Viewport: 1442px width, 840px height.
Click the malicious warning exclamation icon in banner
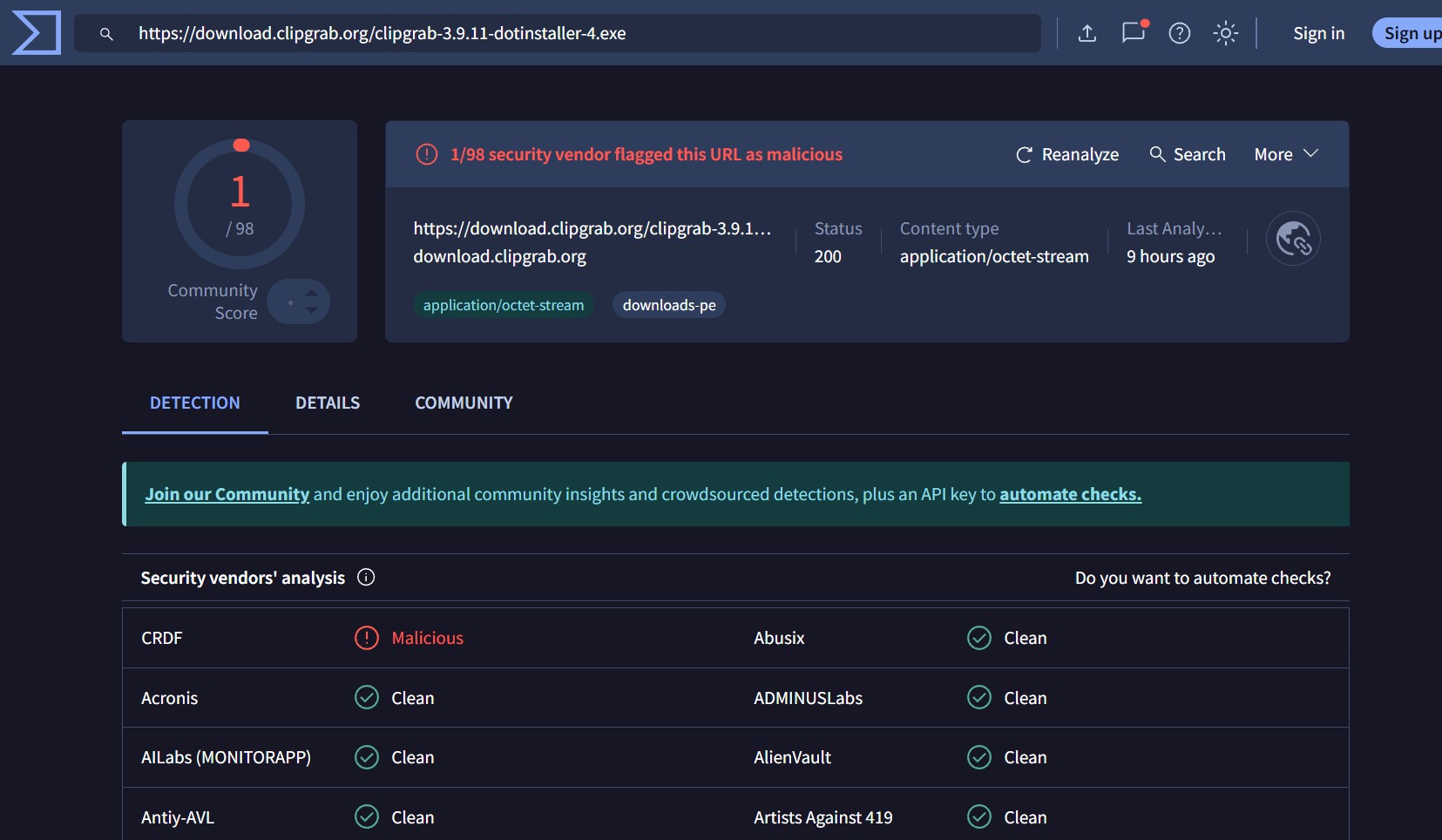(x=427, y=154)
